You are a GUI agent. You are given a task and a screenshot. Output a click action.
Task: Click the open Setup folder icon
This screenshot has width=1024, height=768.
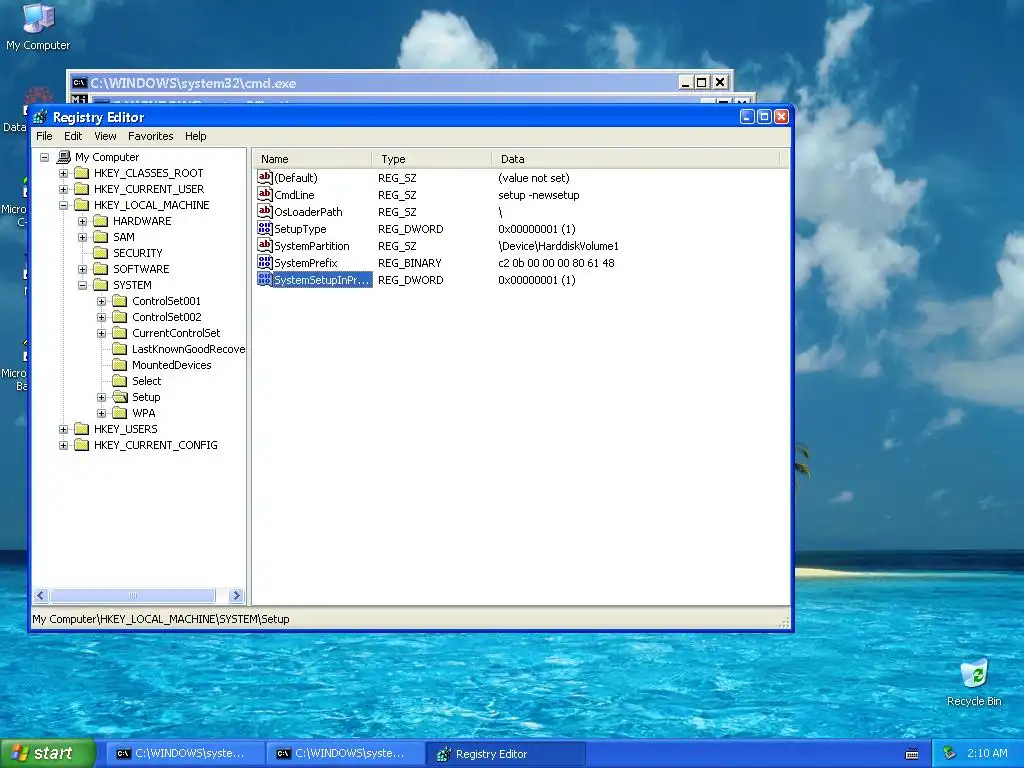[x=120, y=397]
